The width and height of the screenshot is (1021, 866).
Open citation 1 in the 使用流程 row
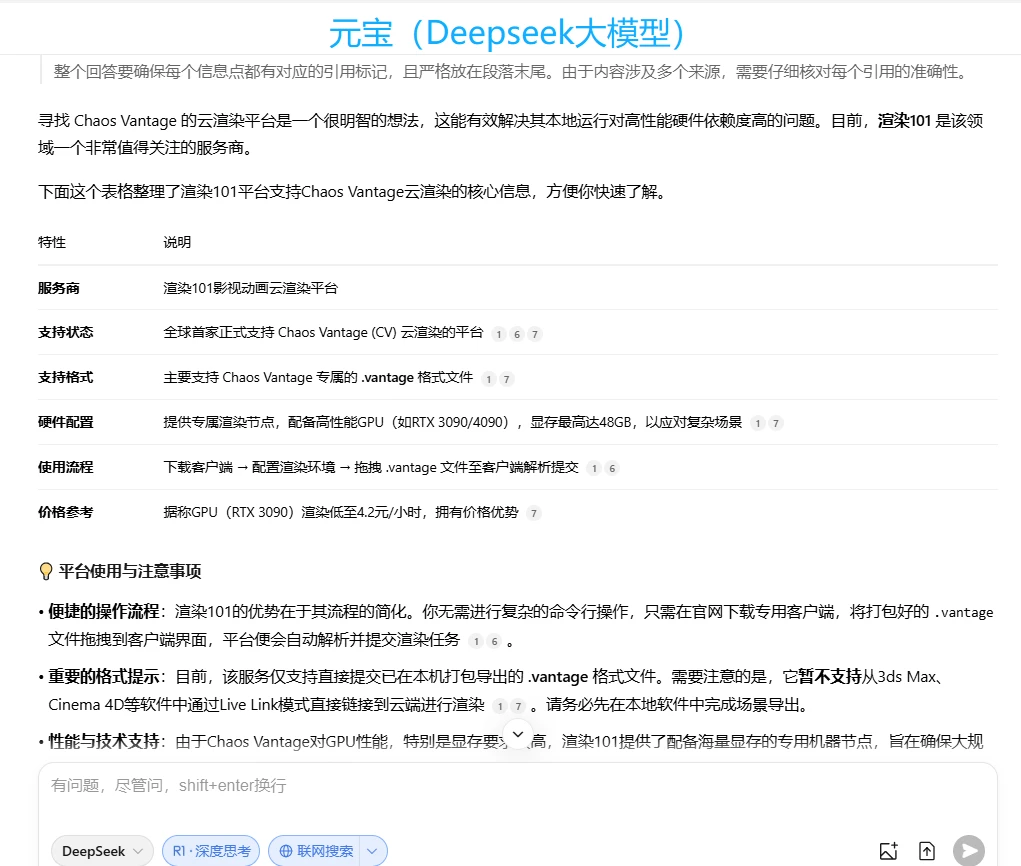click(594, 468)
